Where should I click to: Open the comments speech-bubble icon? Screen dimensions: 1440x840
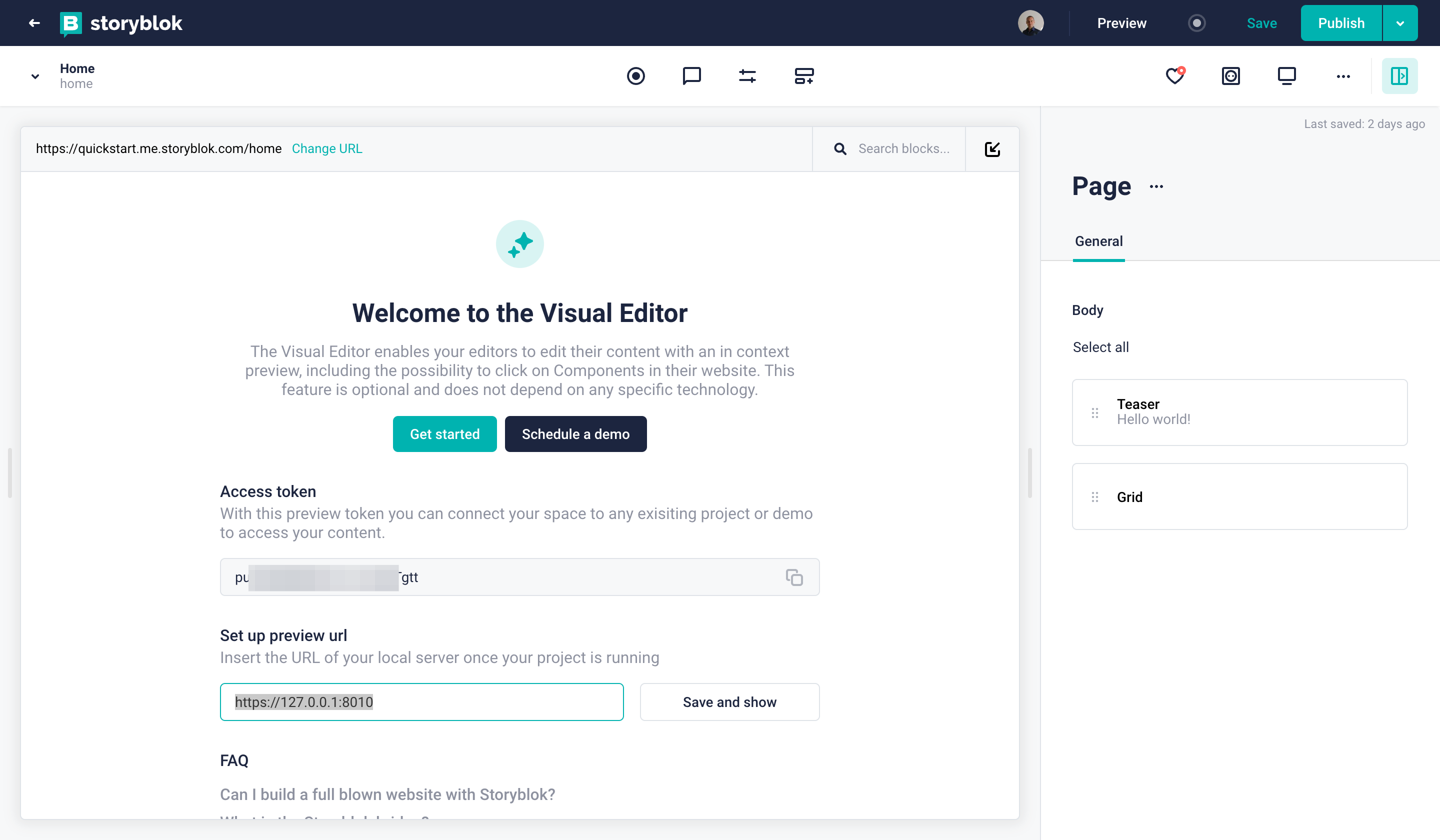coord(691,76)
